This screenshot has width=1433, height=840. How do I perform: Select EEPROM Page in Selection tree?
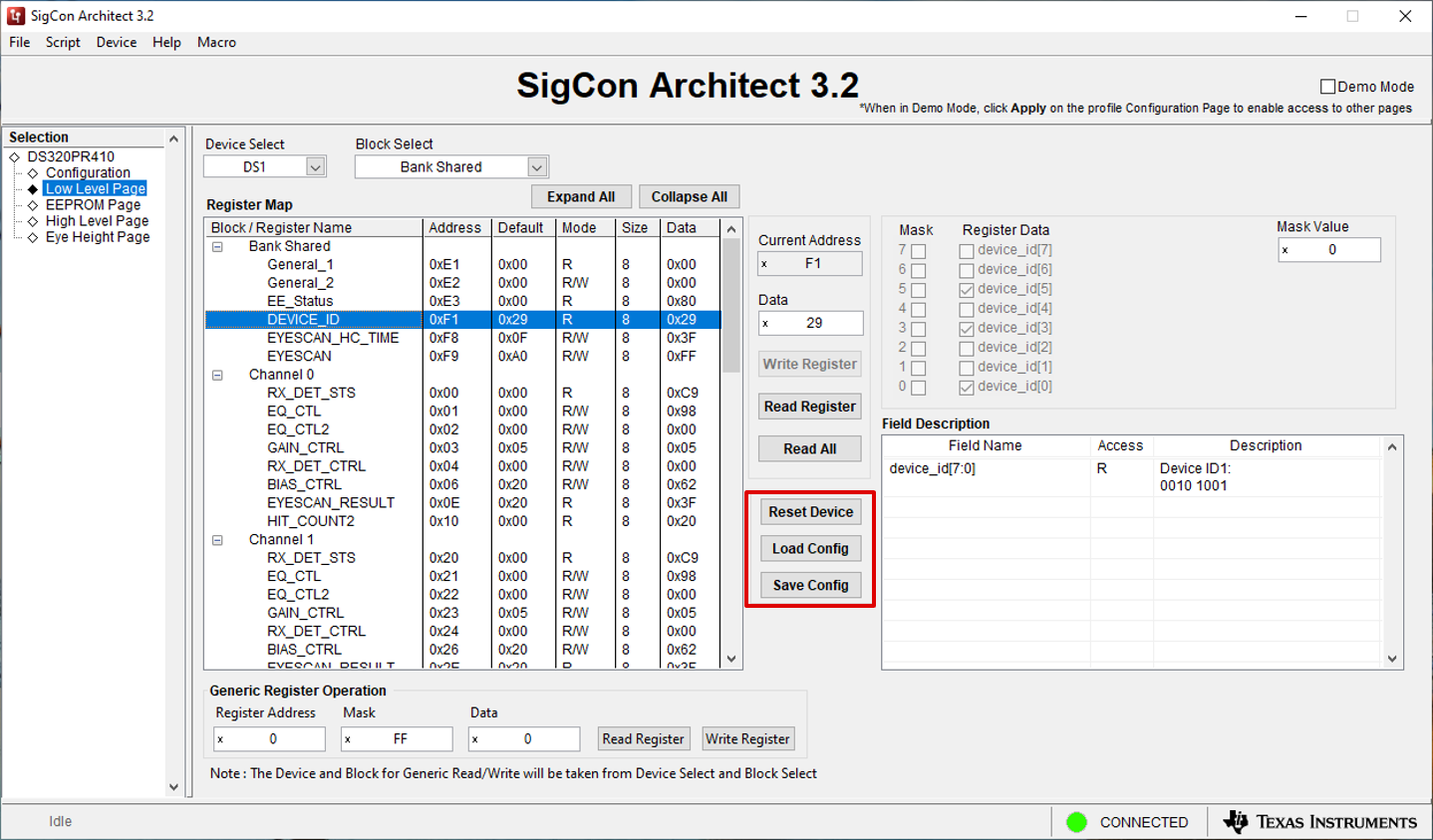pyautogui.click(x=93, y=204)
